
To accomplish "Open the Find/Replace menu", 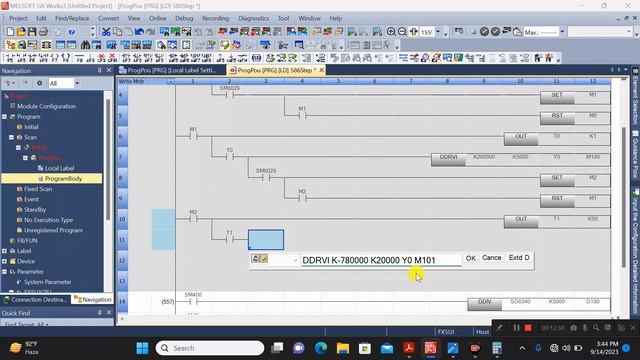I will pyautogui.click(x=72, y=18).
